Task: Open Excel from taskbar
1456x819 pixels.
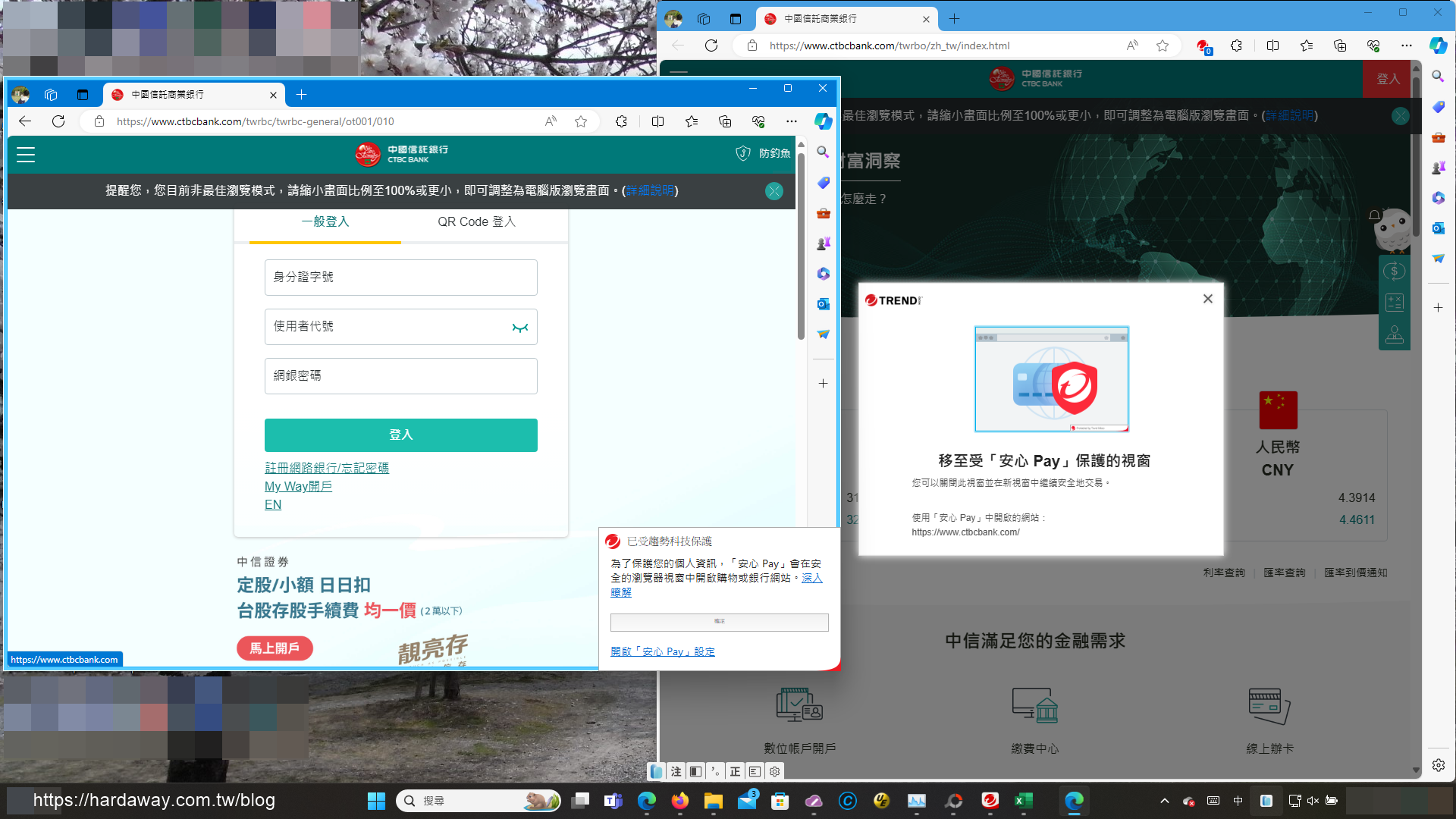Action: [x=1024, y=801]
